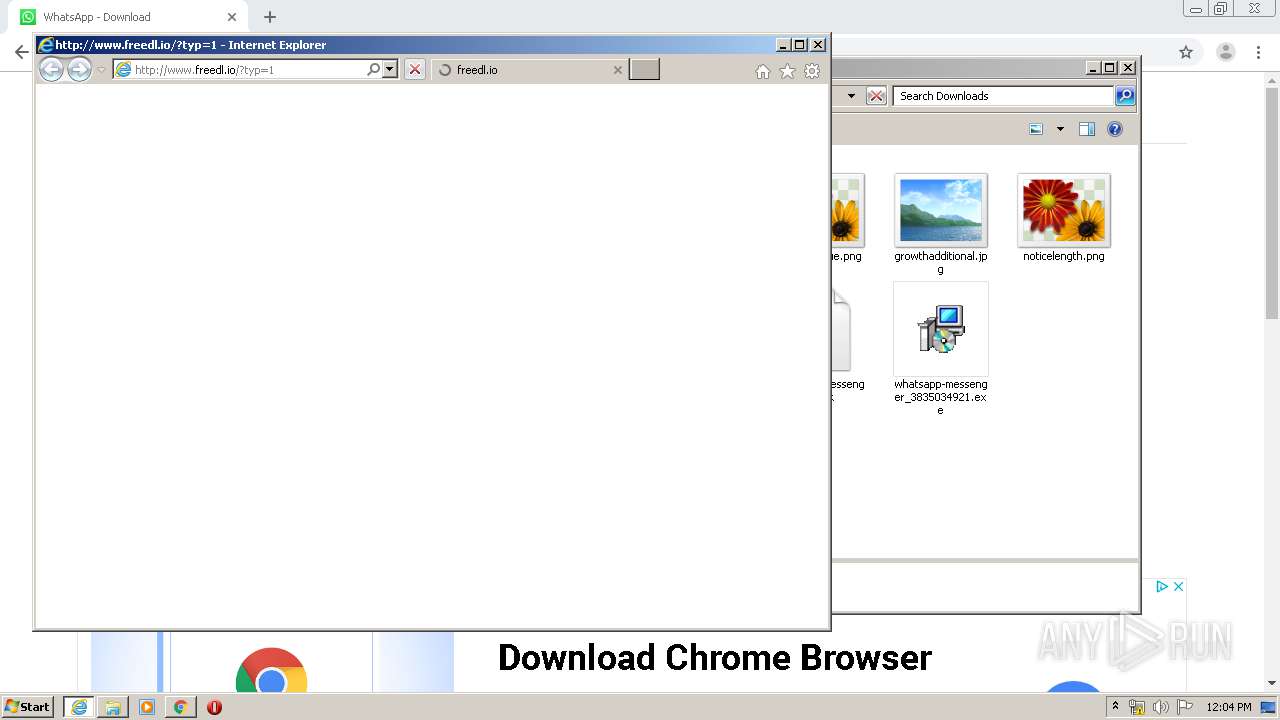
Task: Open Explorer help question mark icon
Action: click(x=1115, y=129)
